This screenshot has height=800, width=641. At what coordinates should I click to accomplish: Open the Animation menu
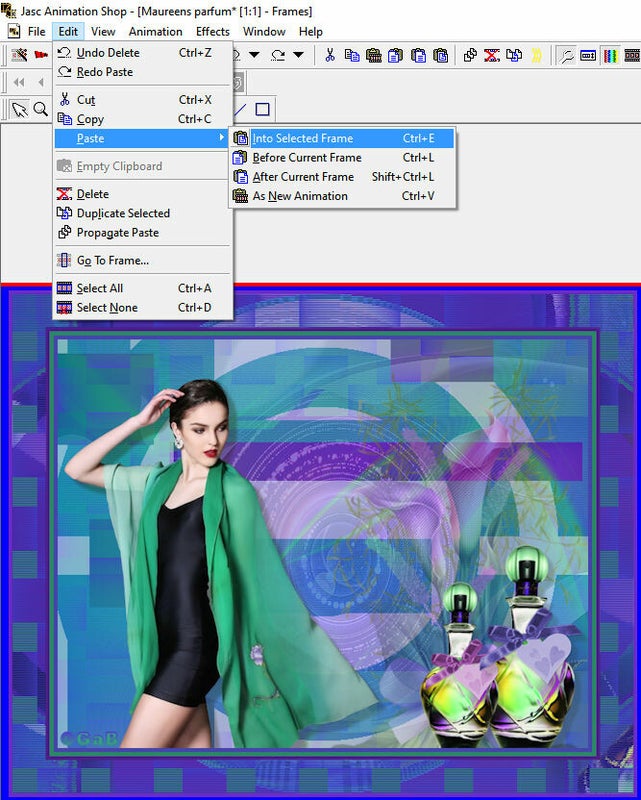(155, 32)
